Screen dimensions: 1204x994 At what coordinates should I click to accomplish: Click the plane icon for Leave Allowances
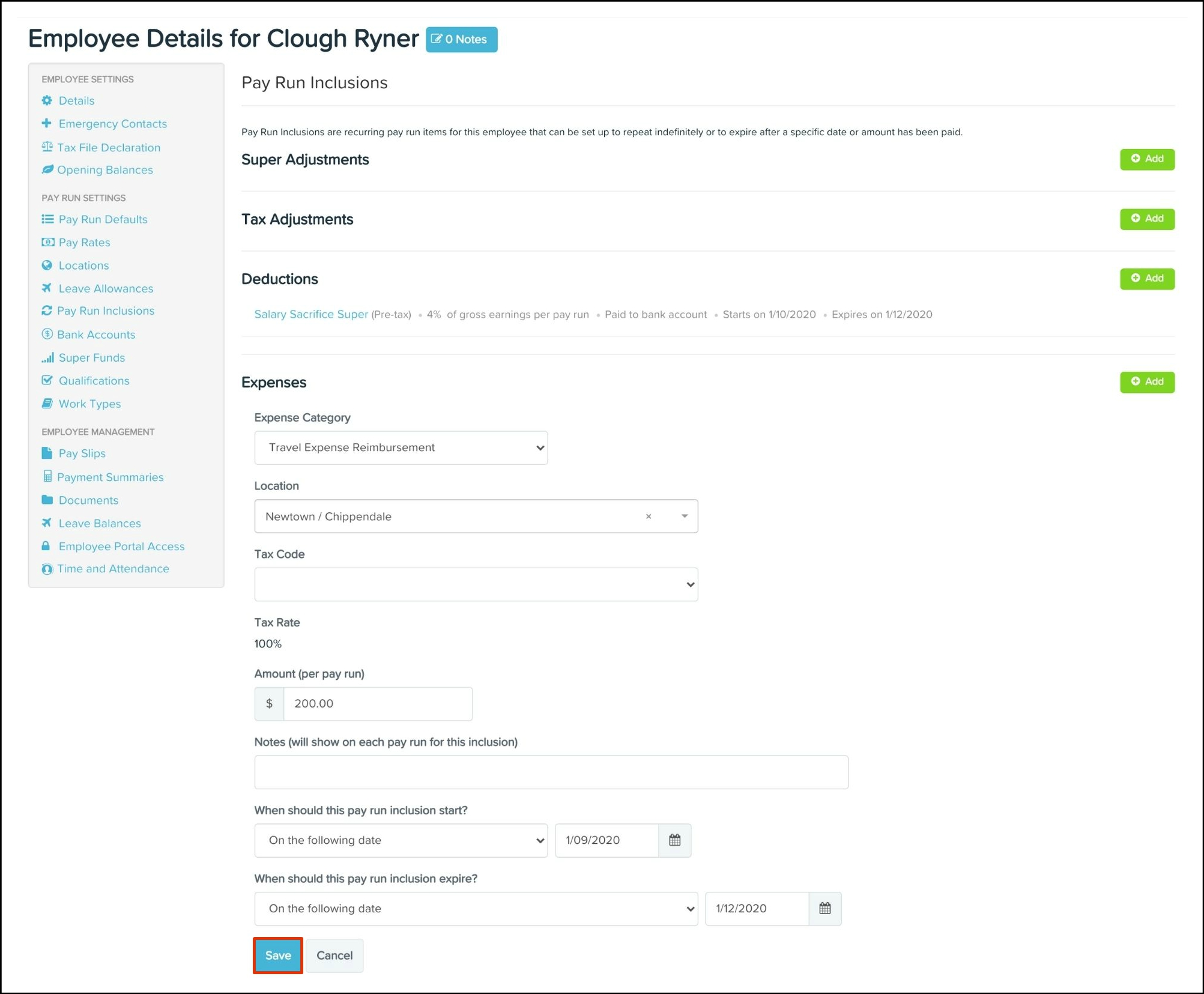[47, 288]
